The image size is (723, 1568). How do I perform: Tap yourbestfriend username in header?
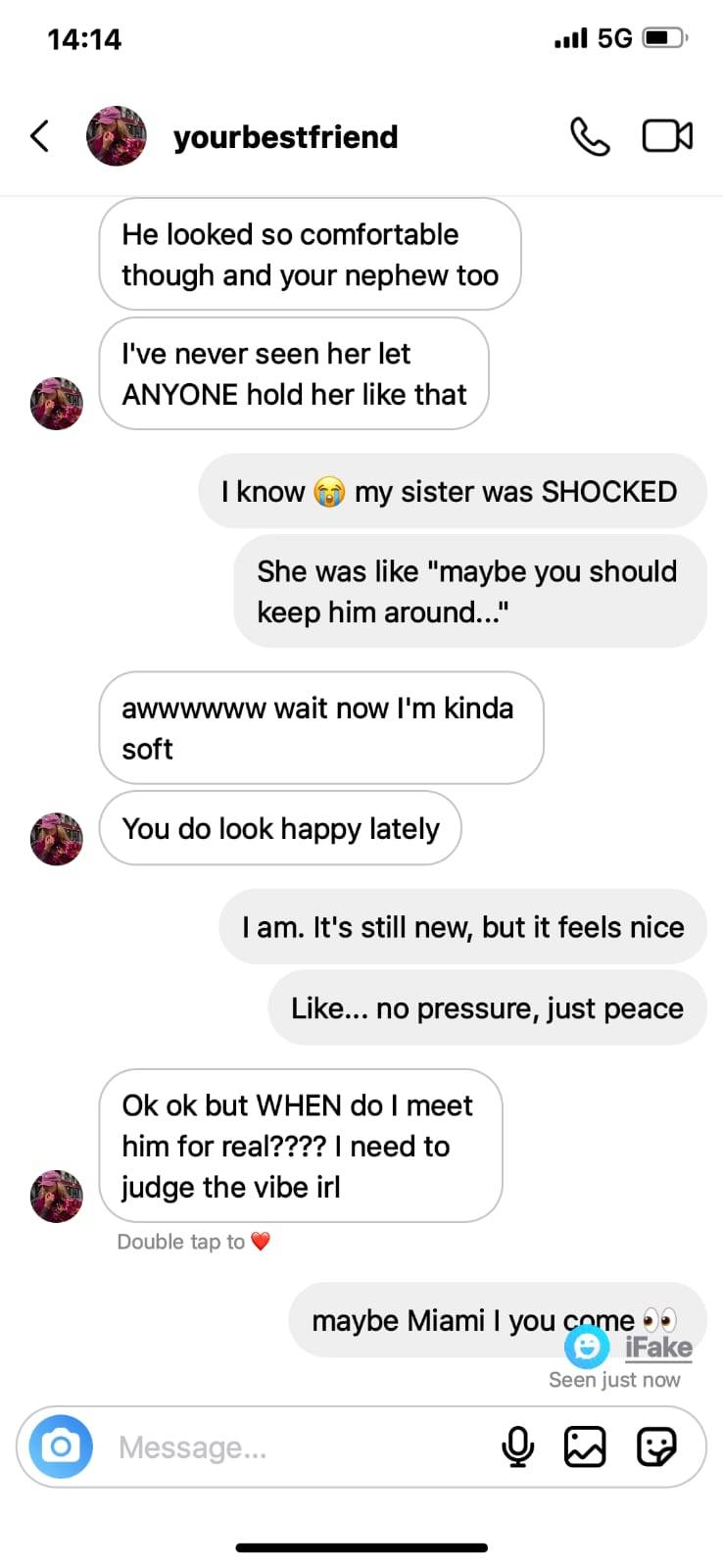coord(285,137)
